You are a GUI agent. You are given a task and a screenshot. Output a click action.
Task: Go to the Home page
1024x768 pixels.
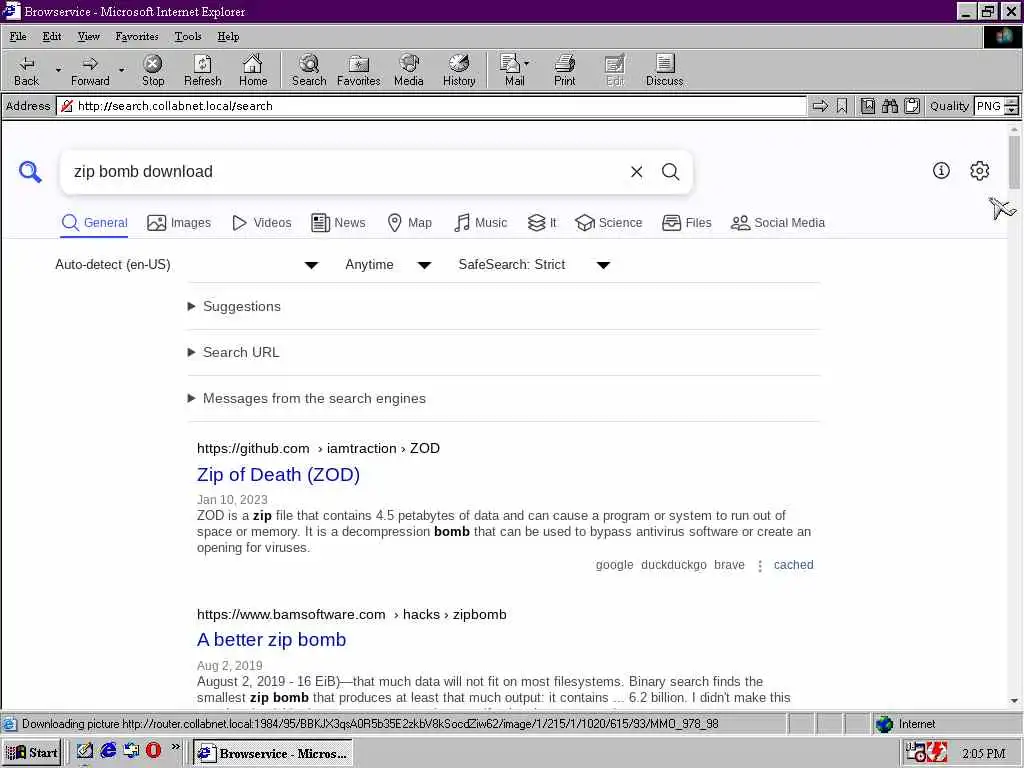coord(253,71)
